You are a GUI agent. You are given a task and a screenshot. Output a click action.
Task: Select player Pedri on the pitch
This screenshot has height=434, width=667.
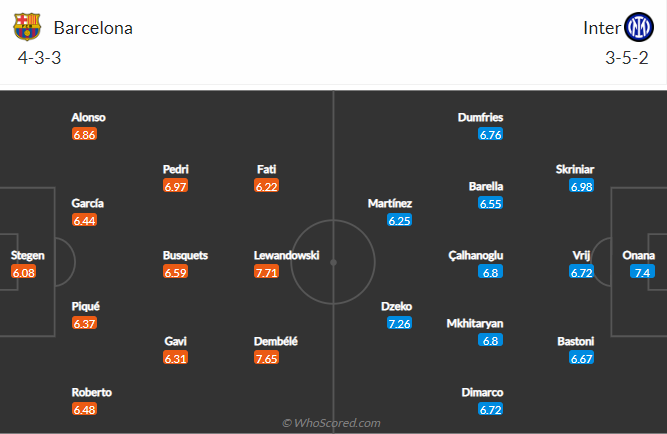click(176, 169)
